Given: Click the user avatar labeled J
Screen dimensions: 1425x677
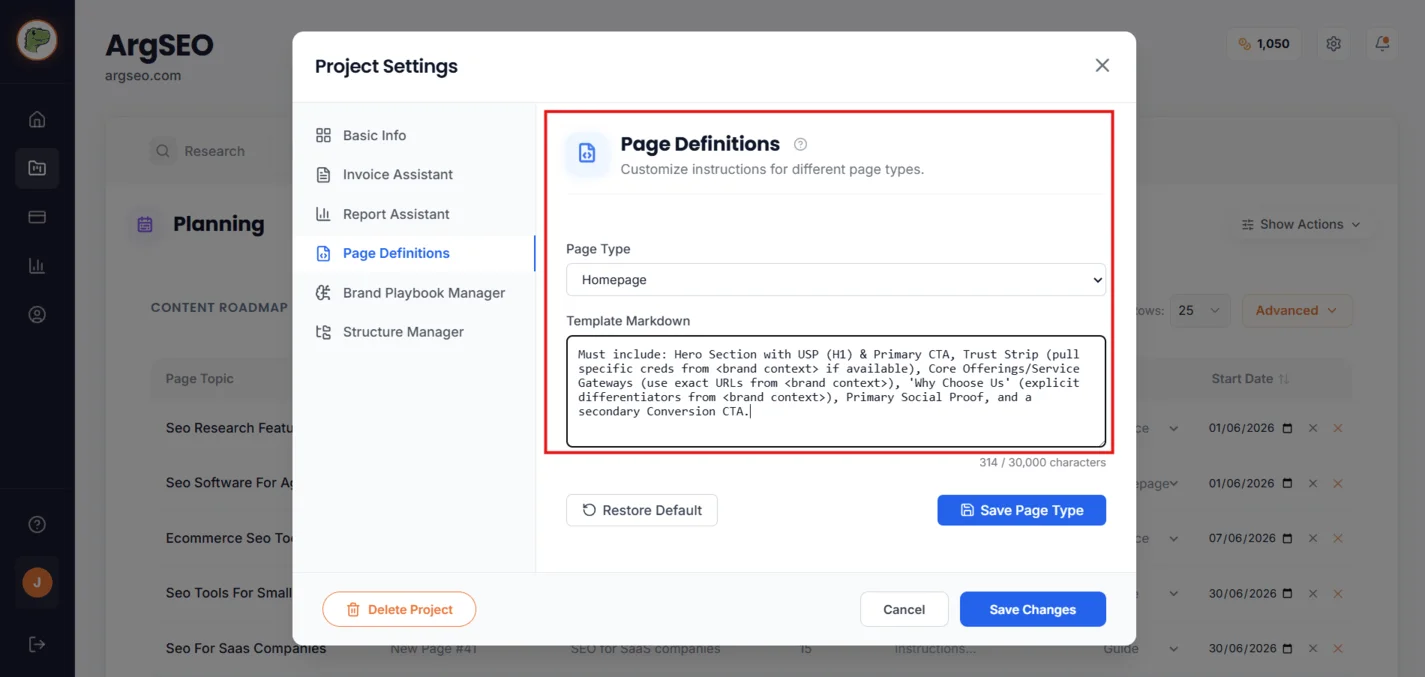Looking at the screenshot, I should tap(37, 582).
